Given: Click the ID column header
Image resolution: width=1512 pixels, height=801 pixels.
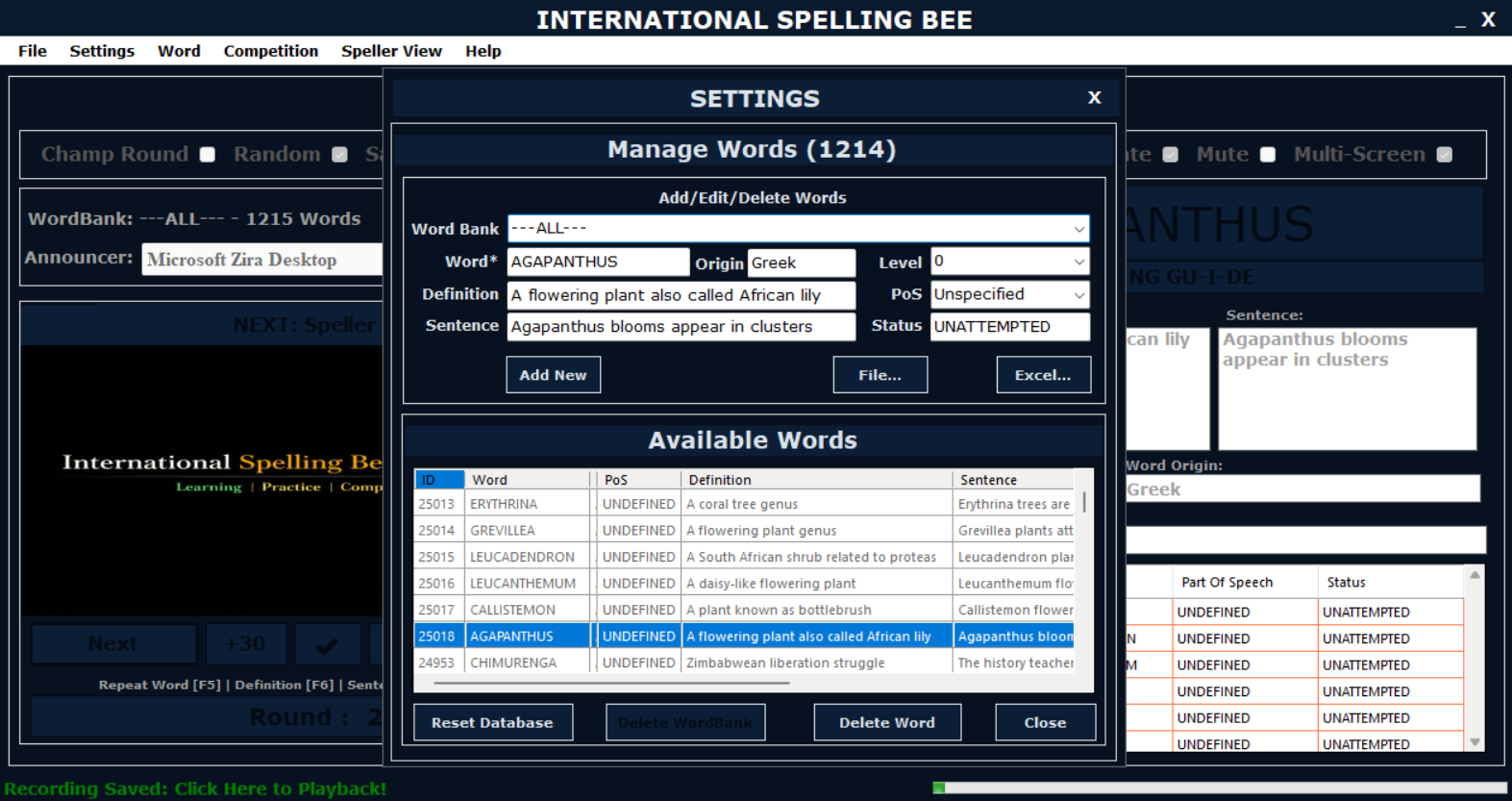Looking at the screenshot, I should 439,480.
